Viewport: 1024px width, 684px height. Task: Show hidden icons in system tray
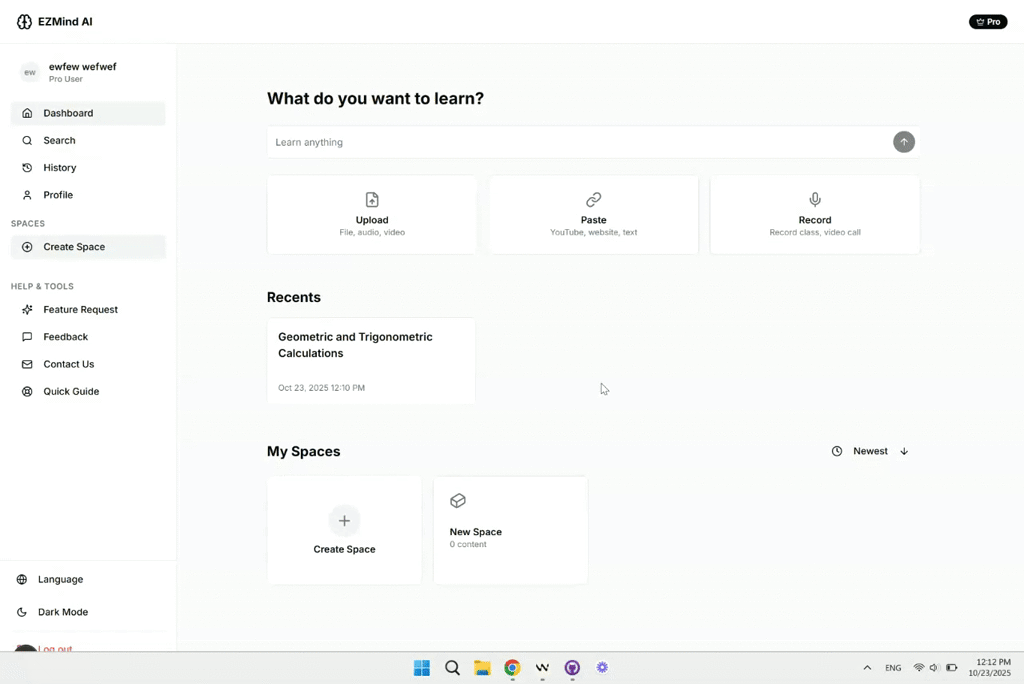coord(867,668)
